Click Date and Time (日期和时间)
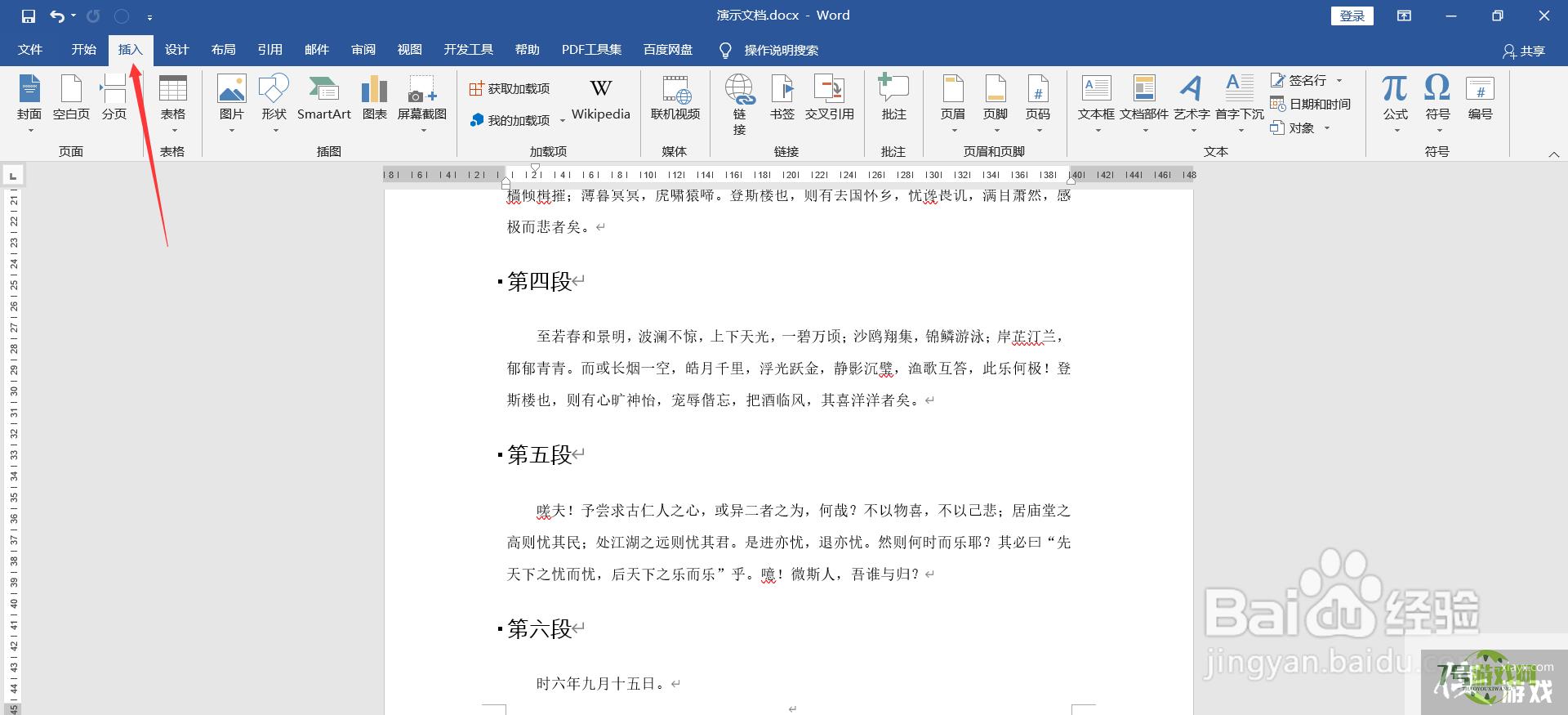 coord(1311,104)
